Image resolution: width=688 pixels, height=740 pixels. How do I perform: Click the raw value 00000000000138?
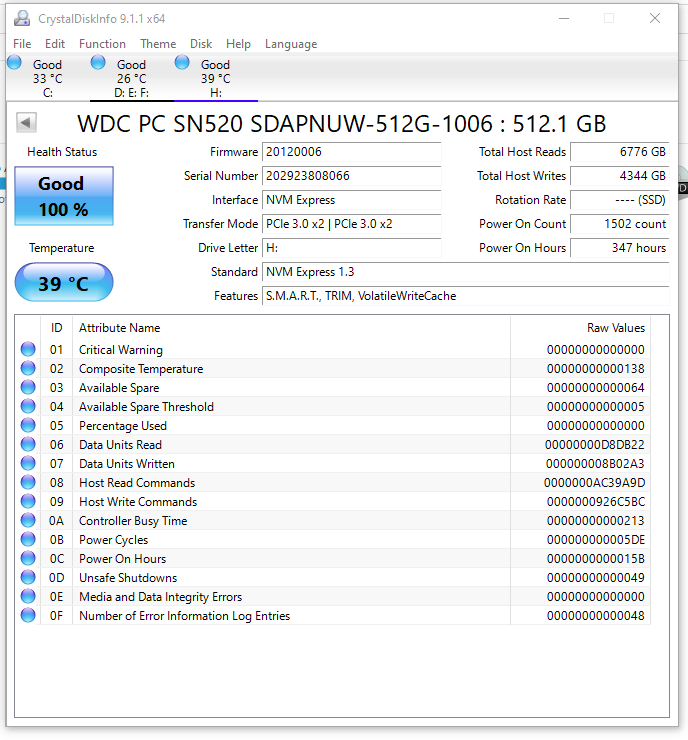pyautogui.click(x=596, y=369)
